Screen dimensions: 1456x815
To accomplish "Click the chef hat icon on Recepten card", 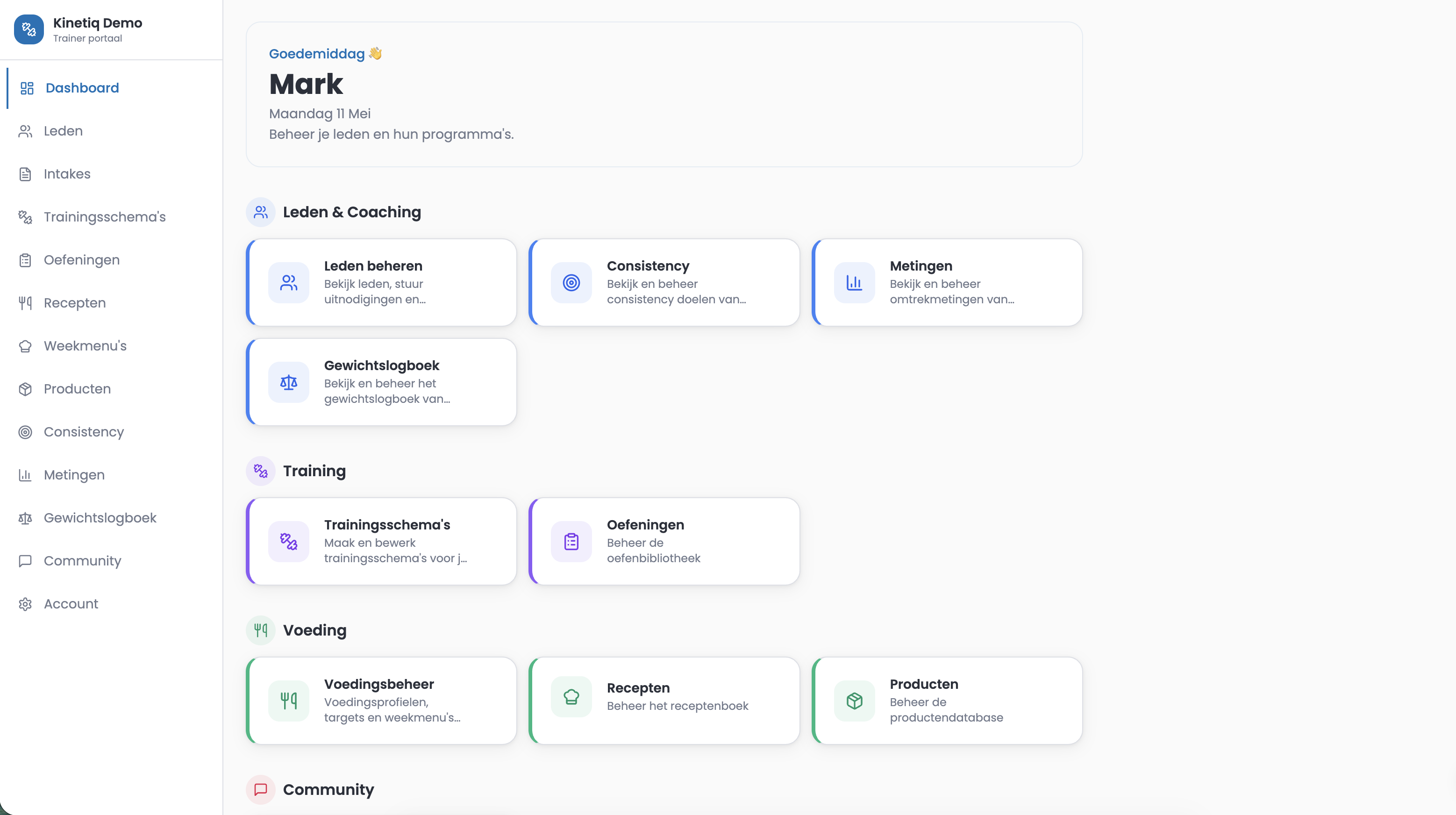I will (x=571, y=697).
